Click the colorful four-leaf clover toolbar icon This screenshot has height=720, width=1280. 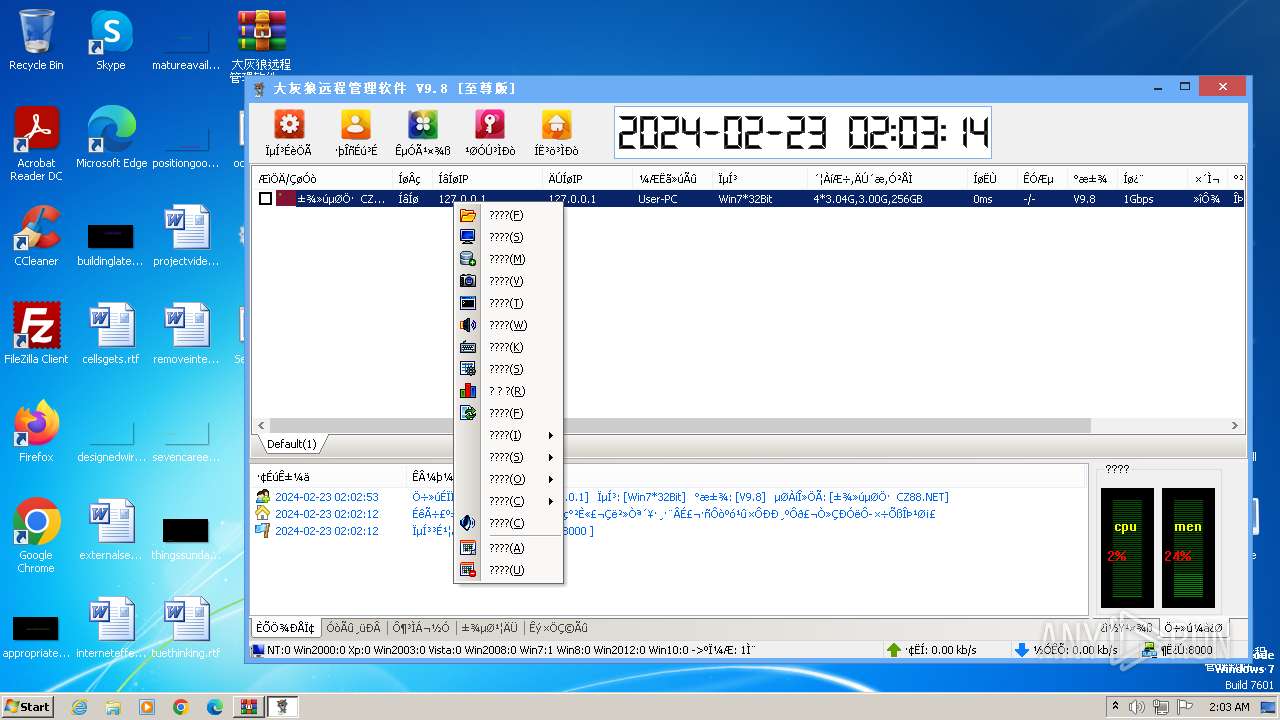pyautogui.click(x=423, y=125)
